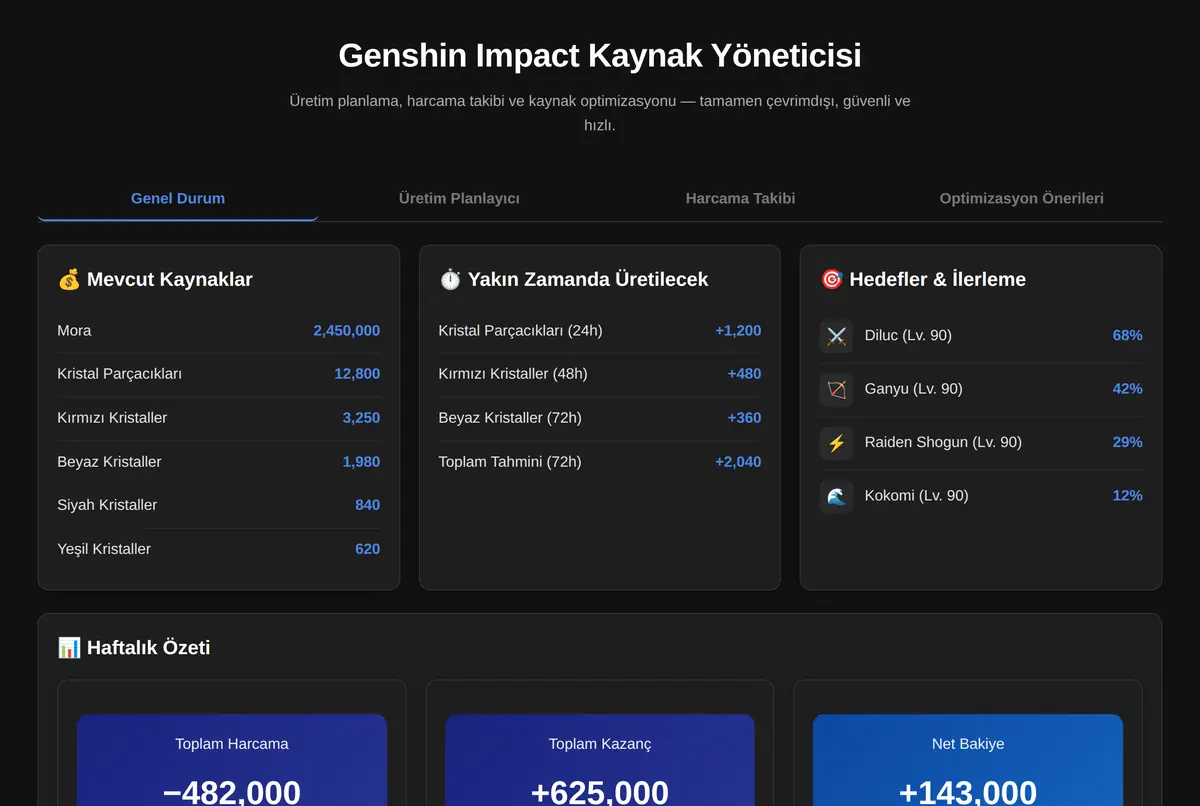Click the Toplam Kazanç summary card
1200x806 pixels.
pos(600,760)
